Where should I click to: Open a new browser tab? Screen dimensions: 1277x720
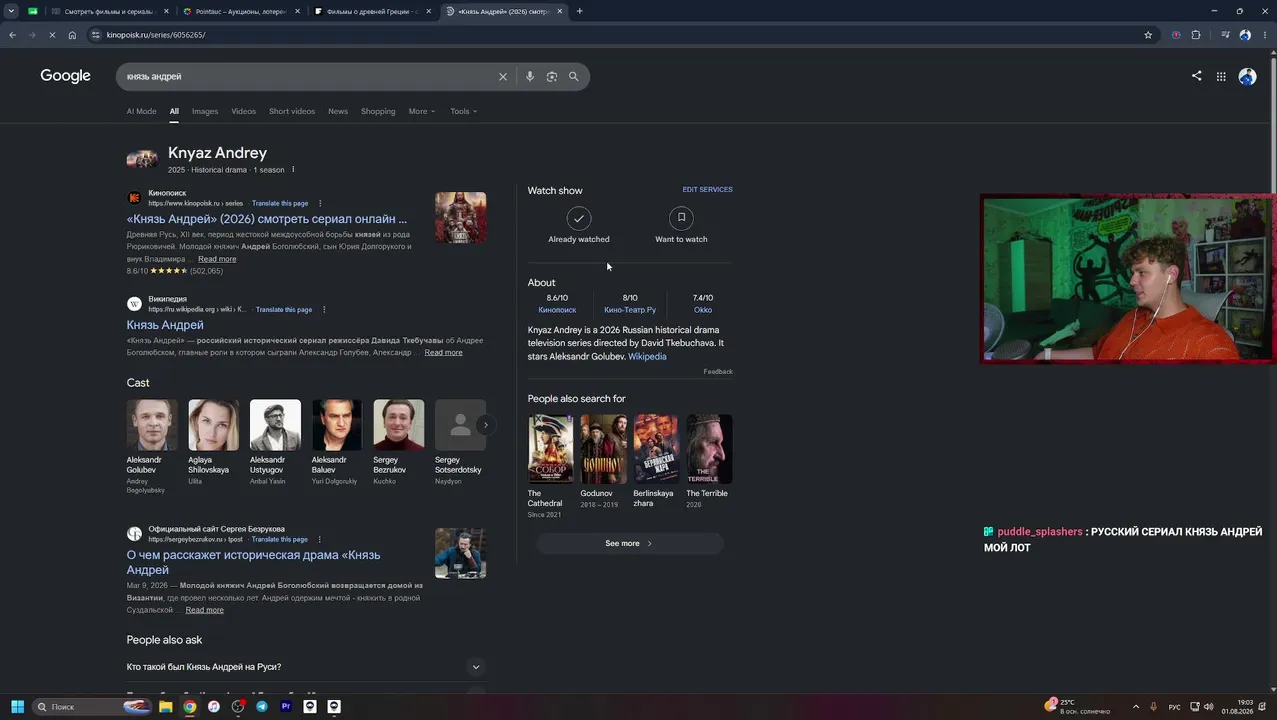click(x=579, y=11)
